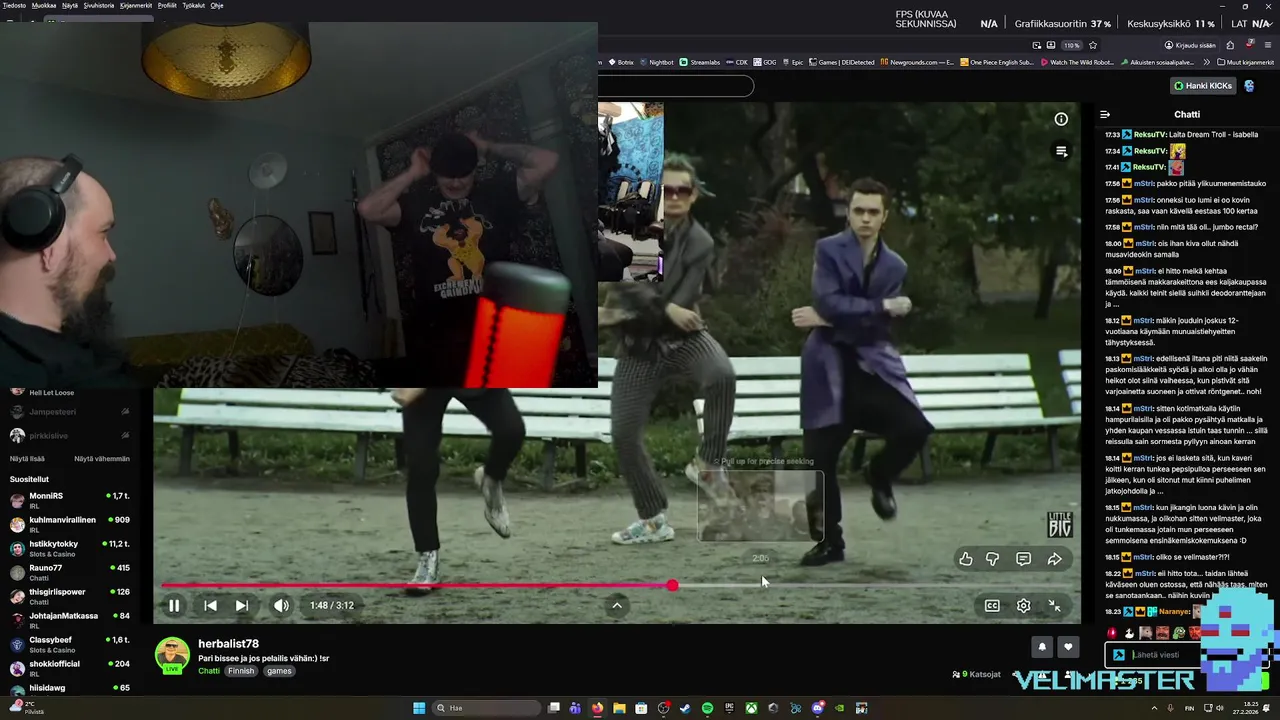Reset the 110 % zoom level indicator

coord(1071,45)
